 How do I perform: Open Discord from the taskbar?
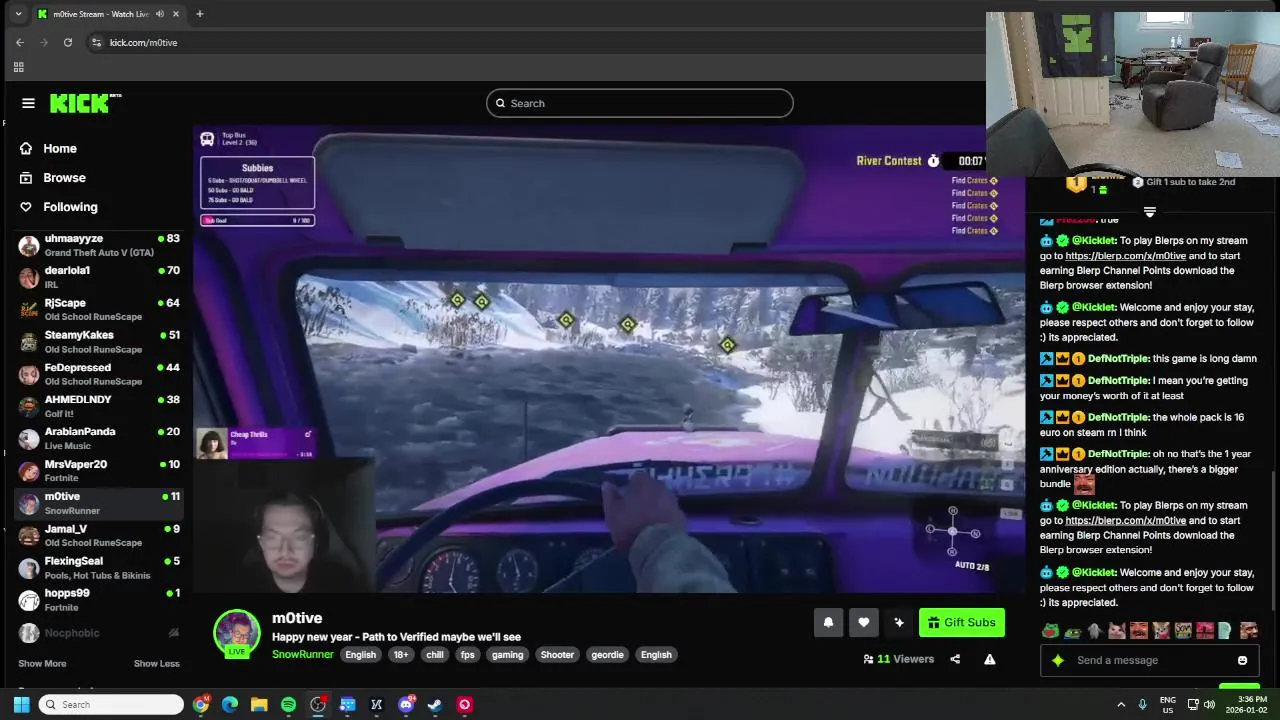(406, 704)
